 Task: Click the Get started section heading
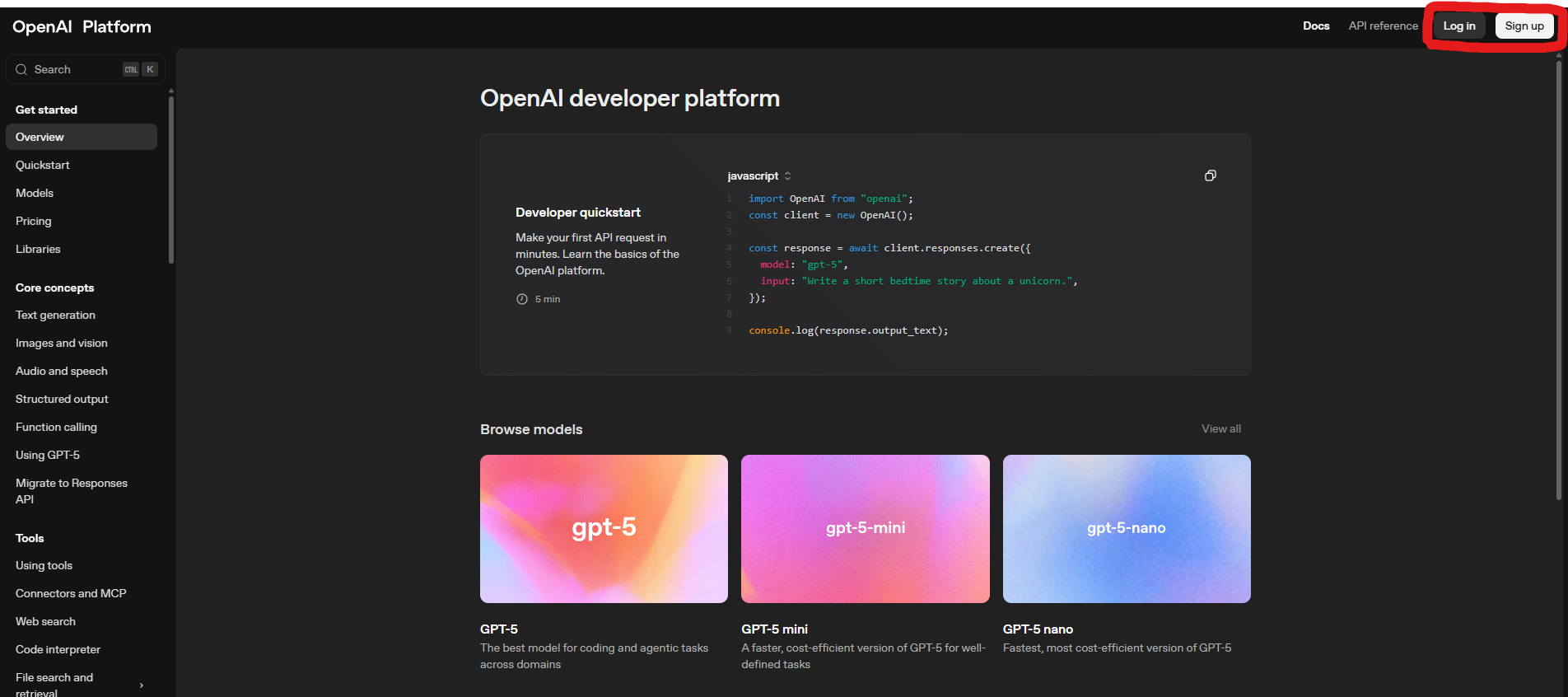tap(46, 110)
